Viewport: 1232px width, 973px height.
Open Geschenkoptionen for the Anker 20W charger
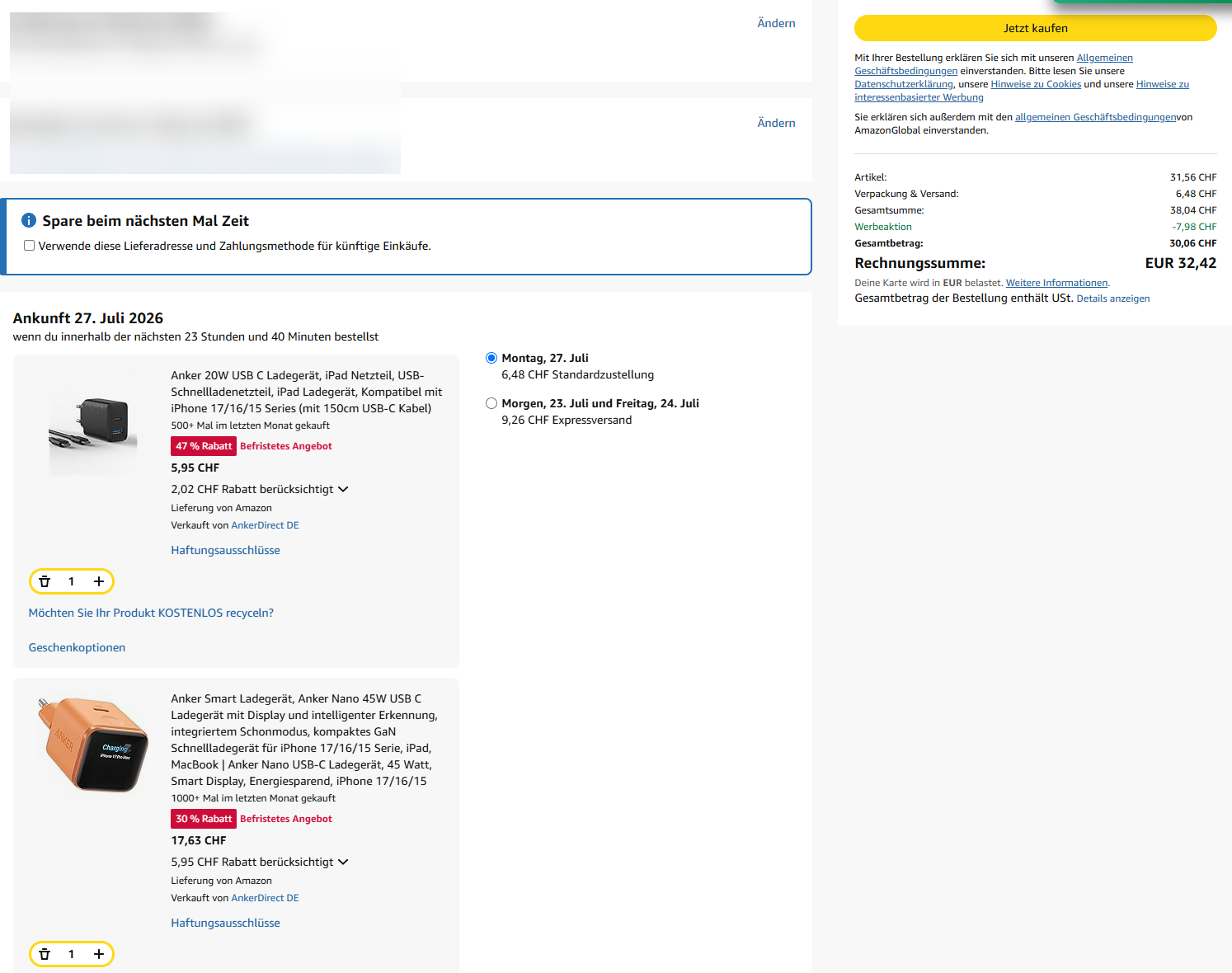tap(77, 647)
